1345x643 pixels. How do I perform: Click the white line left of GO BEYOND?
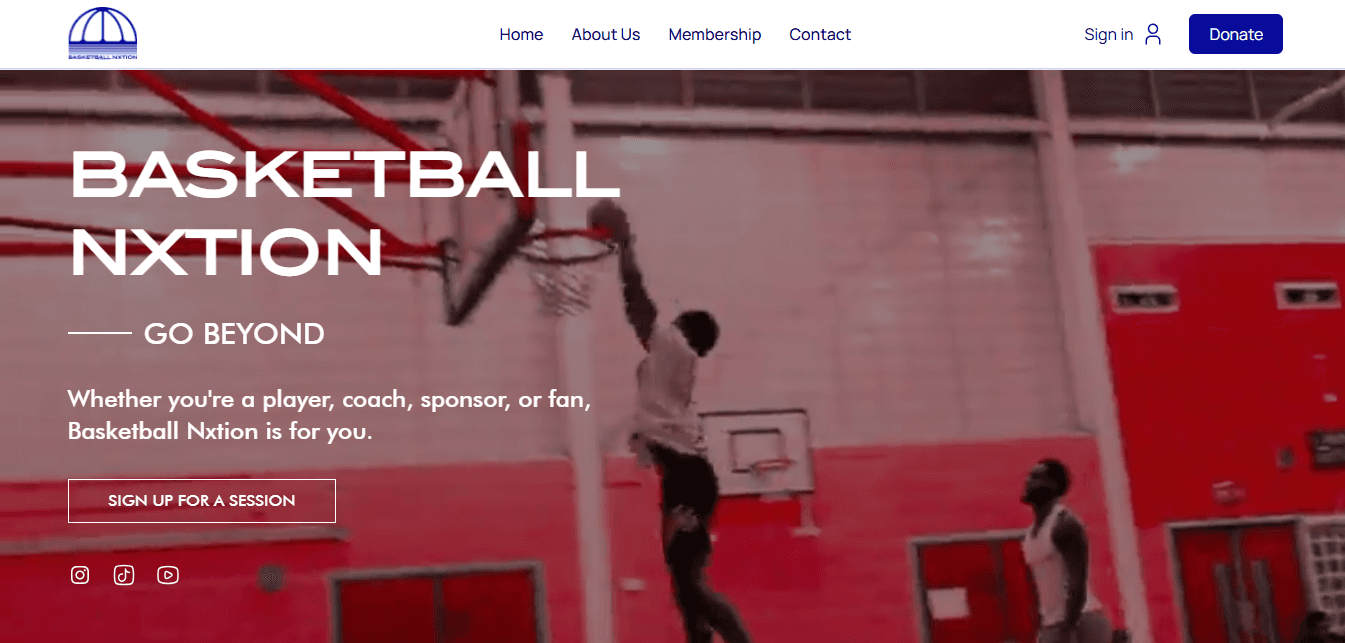[x=100, y=333]
